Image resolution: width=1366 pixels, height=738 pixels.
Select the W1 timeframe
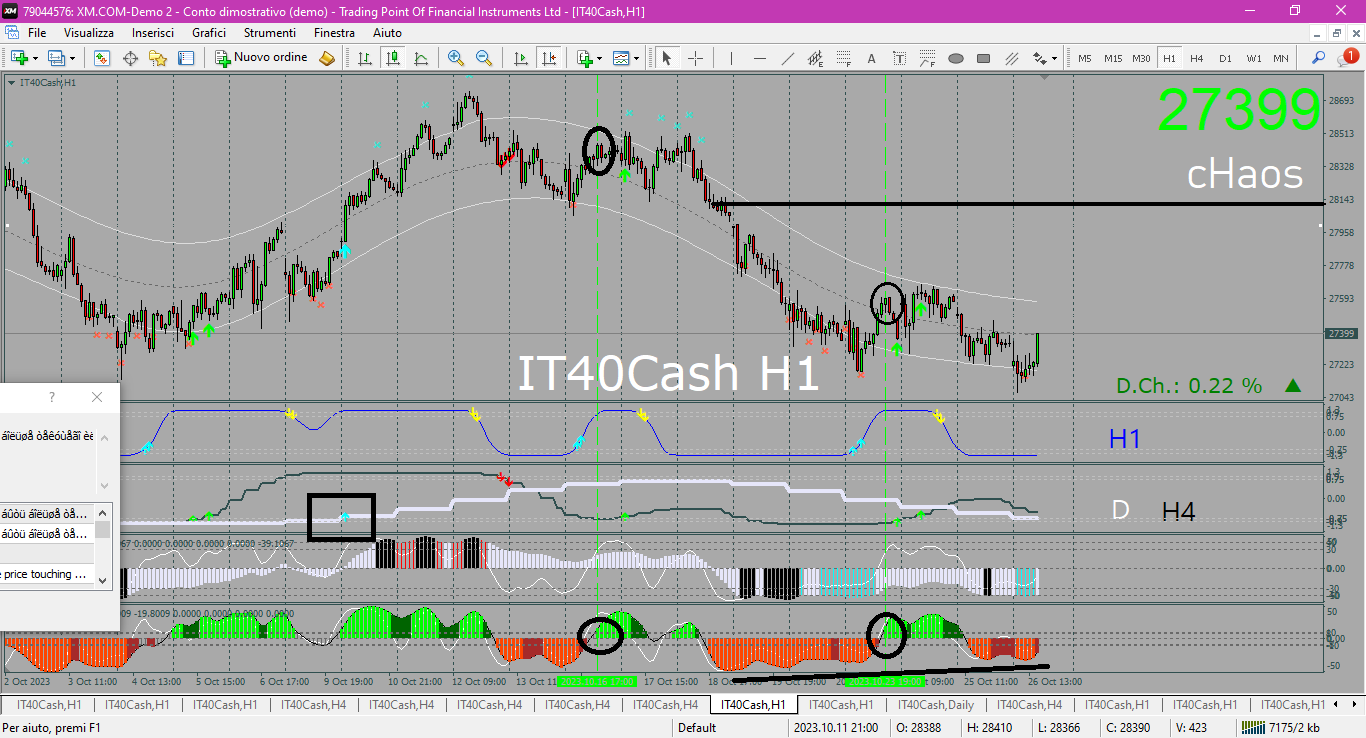click(x=1253, y=58)
